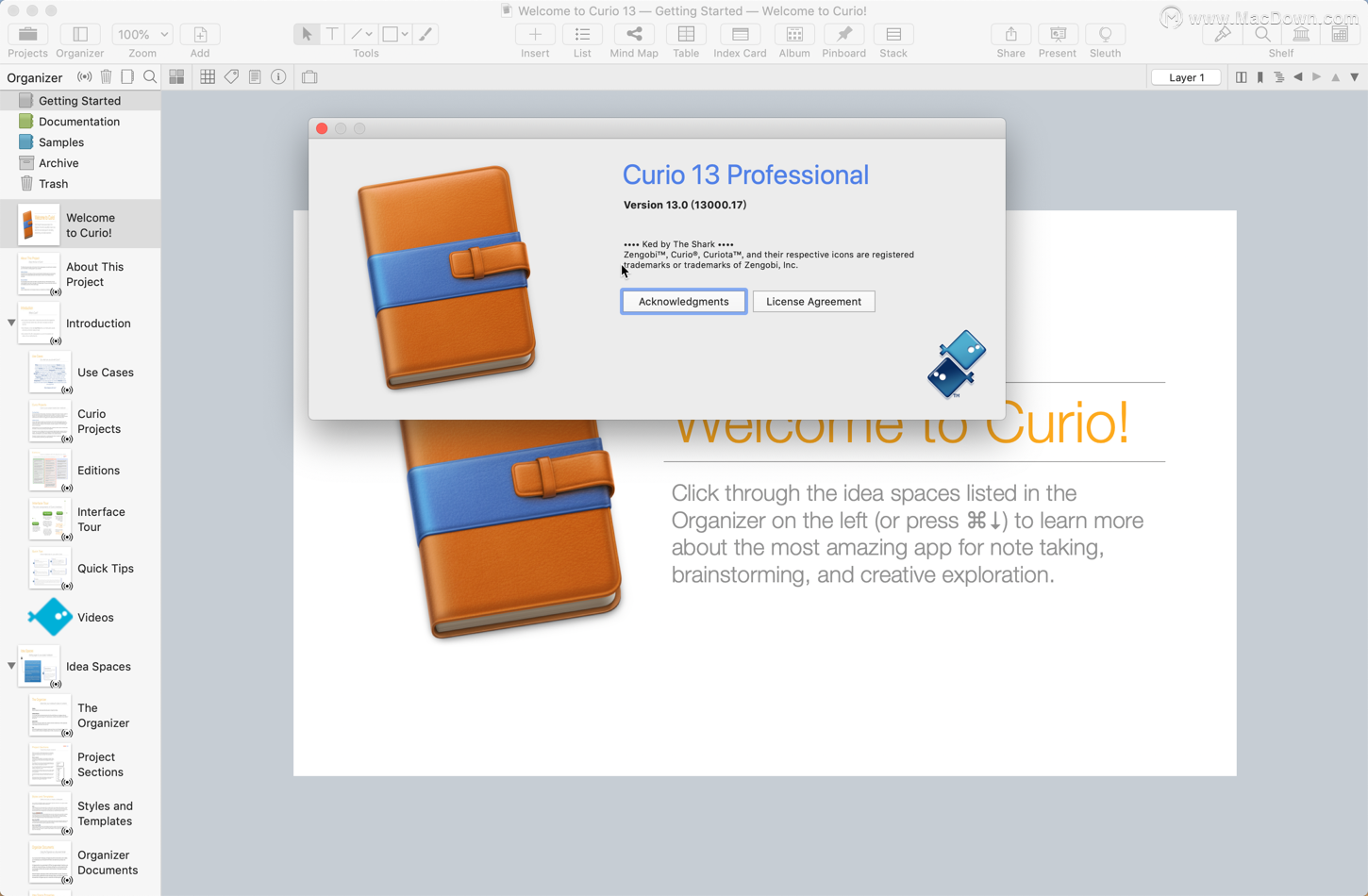Open the 100% Zoom dropdown
The height and width of the screenshot is (896, 1368).
click(142, 35)
